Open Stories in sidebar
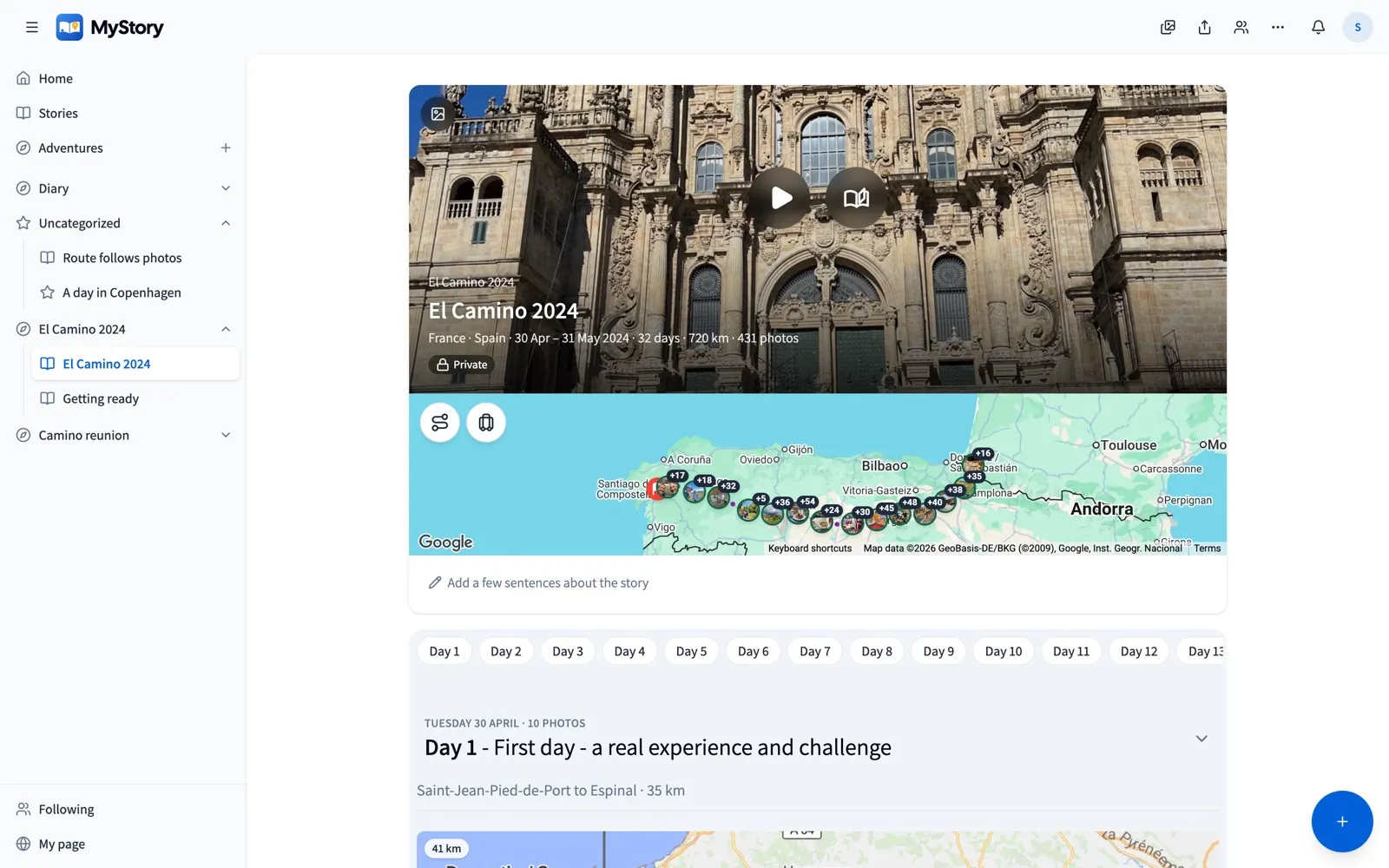1389x868 pixels. pos(123,113)
